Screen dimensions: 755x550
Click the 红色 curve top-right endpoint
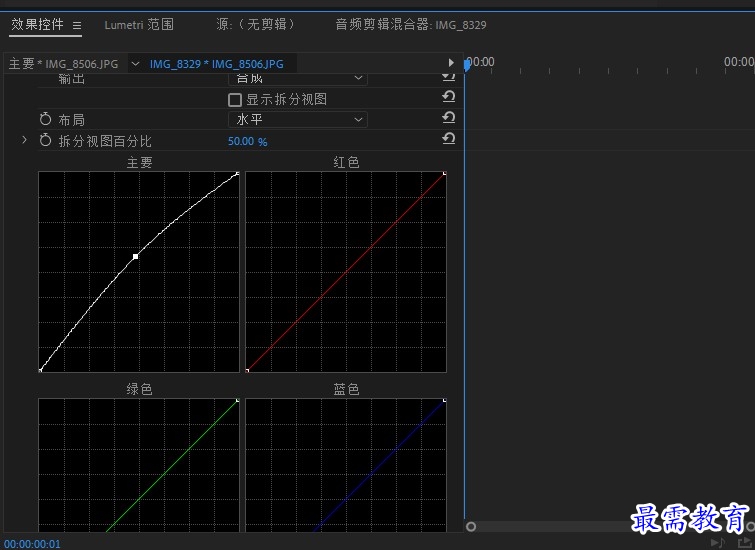pyautogui.click(x=444, y=173)
